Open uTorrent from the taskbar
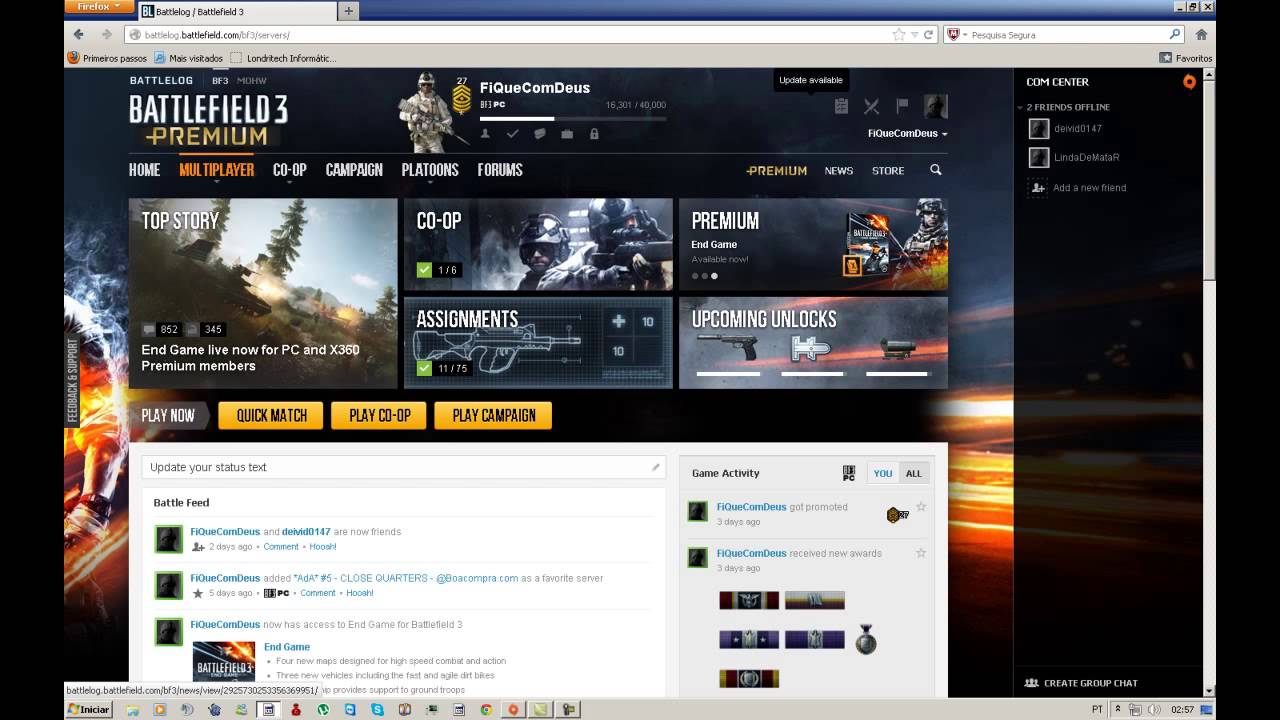1280x720 pixels. (323, 710)
